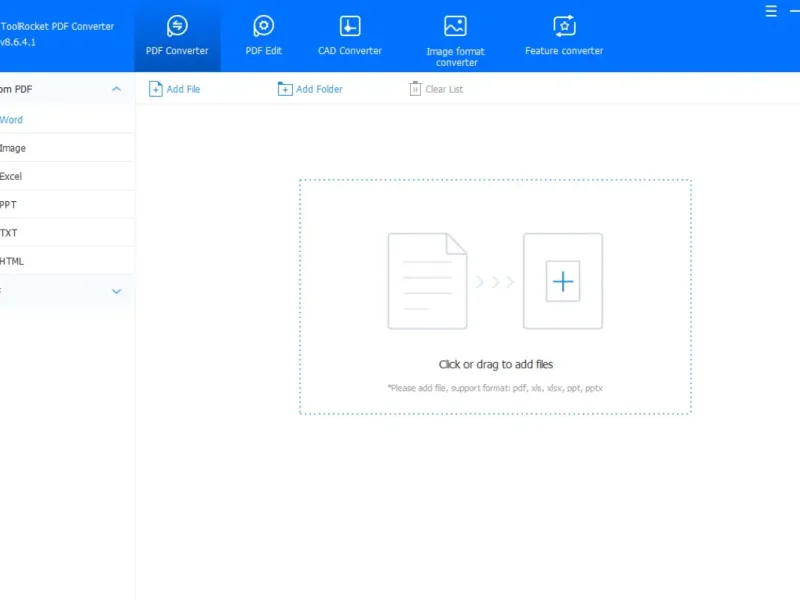This screenshot has height=600, width=800.
Task: Open the CAD Converter tab
Action: coord(350,36)
